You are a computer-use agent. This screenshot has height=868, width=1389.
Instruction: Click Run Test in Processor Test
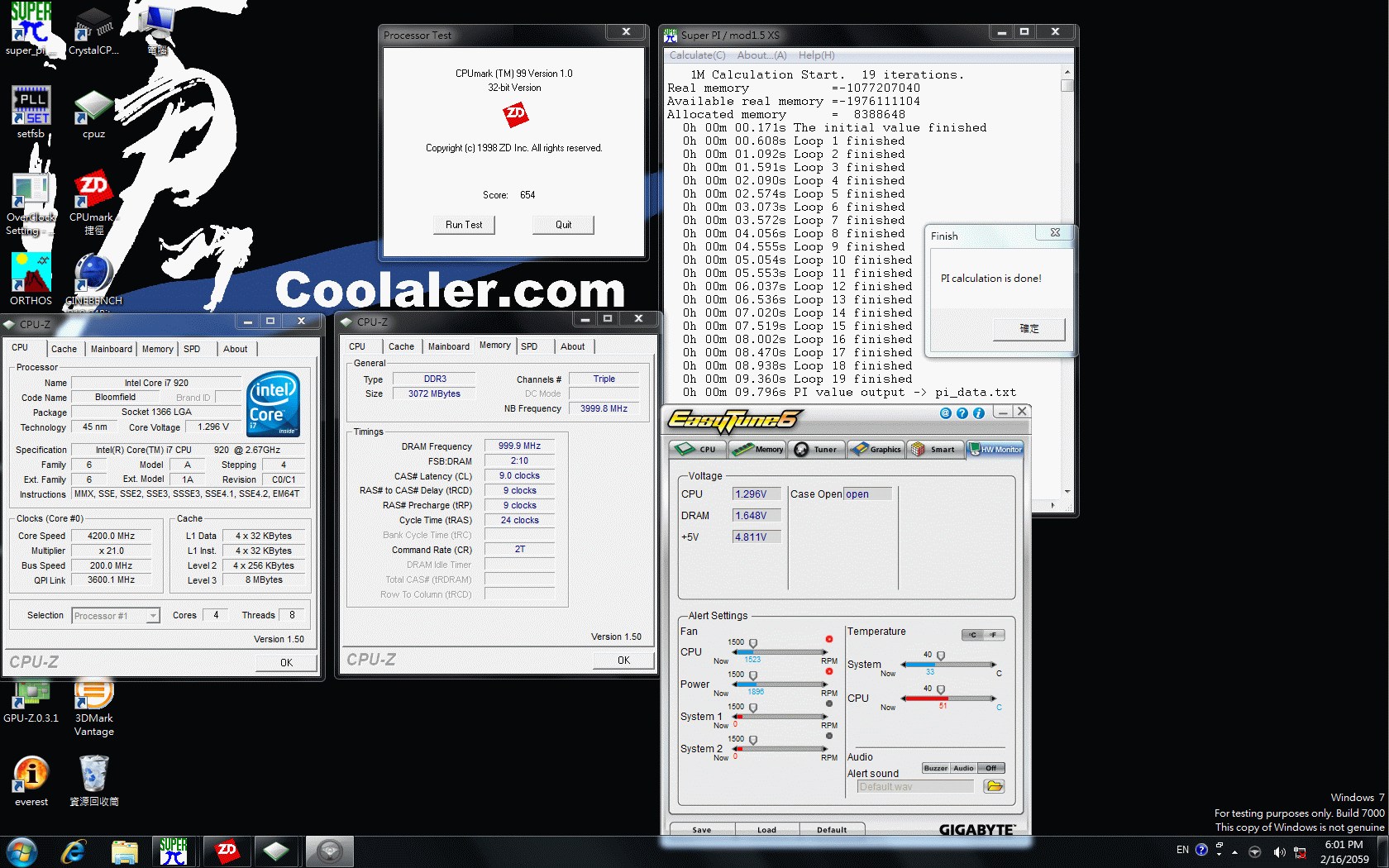click(464, 225)
